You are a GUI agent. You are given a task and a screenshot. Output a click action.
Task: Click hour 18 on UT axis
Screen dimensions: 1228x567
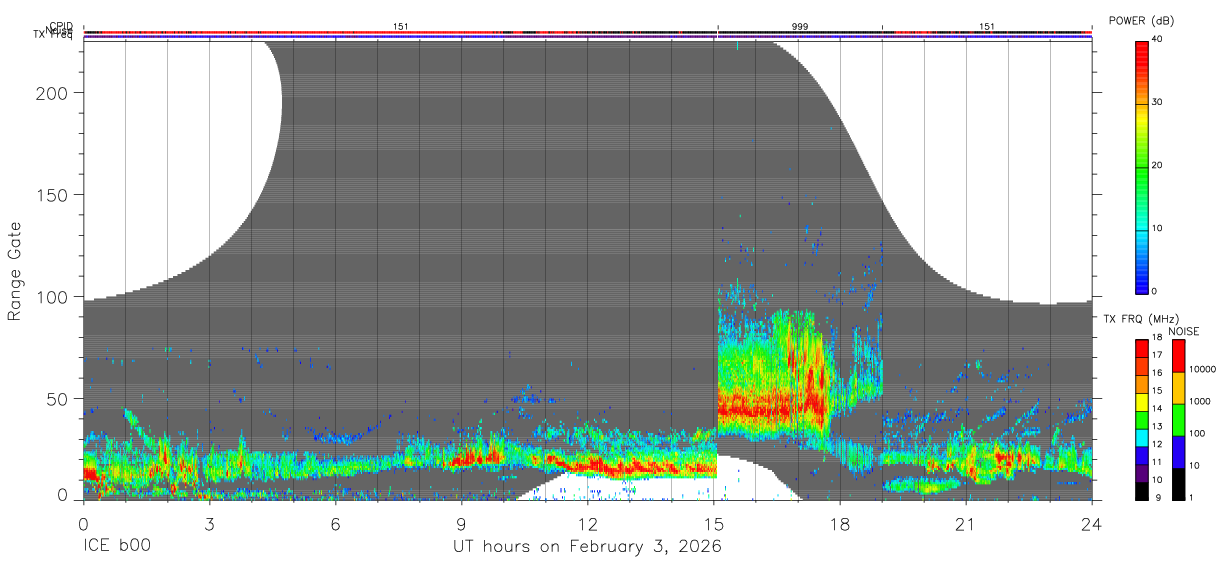tap(840, 523)
